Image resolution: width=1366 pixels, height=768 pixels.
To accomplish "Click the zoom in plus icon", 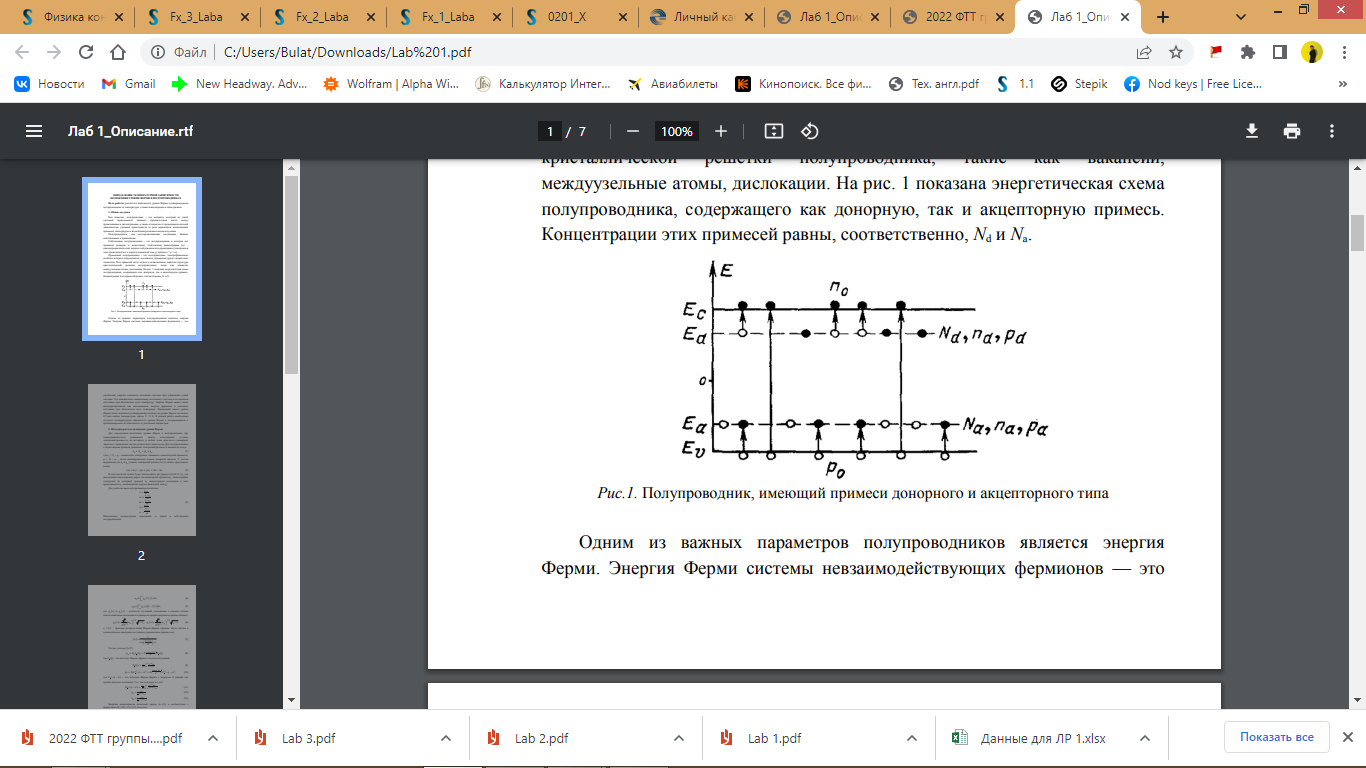I will click(x=721, y=131).
